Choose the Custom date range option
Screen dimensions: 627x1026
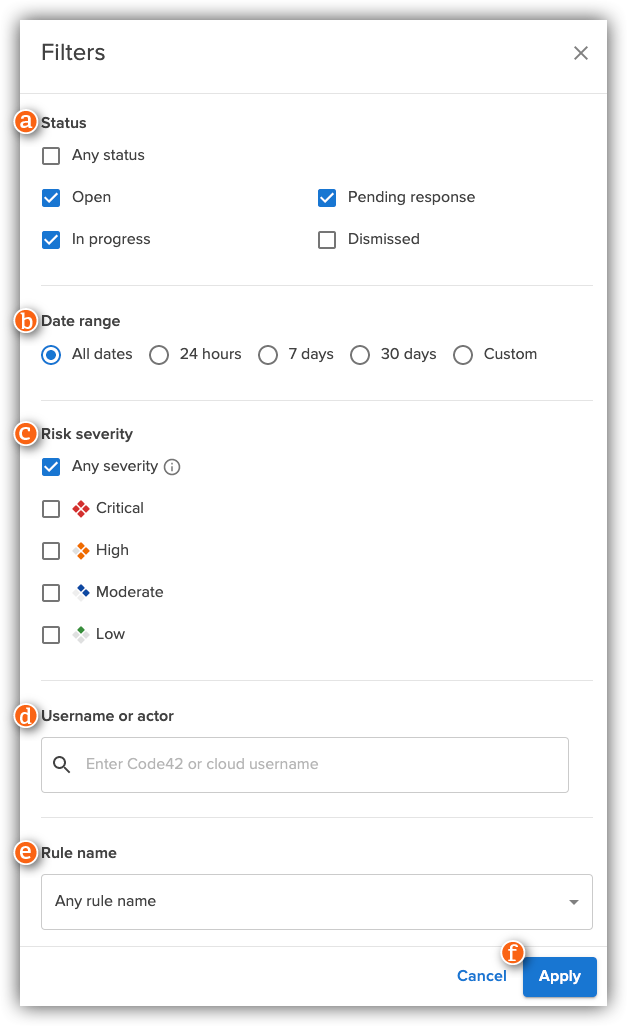point(463,355)
